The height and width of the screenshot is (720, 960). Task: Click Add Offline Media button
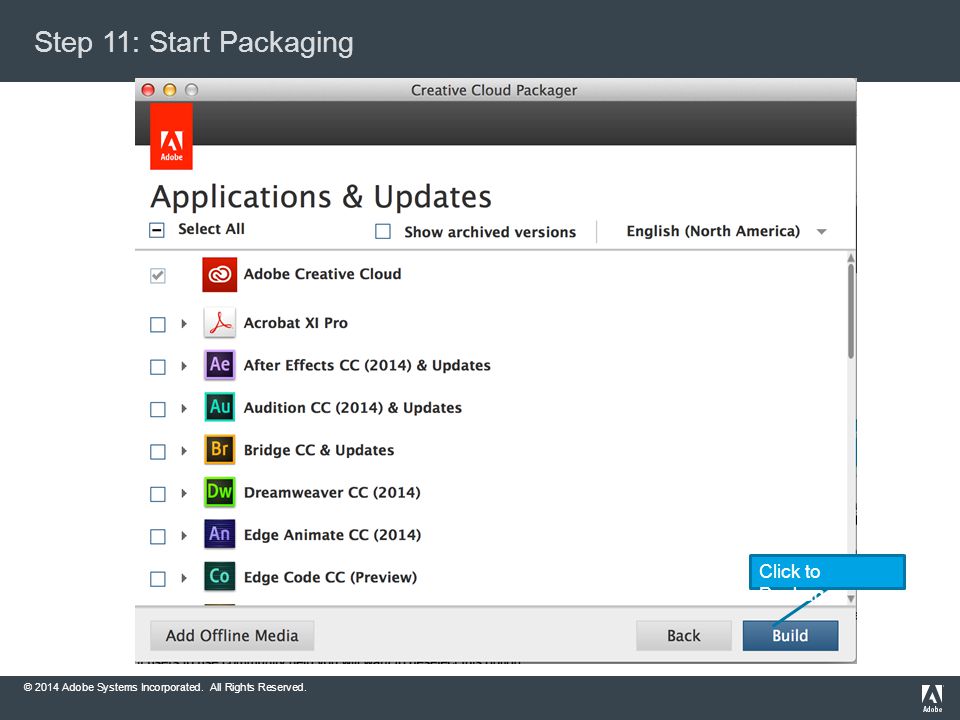(x=232, y=636)
